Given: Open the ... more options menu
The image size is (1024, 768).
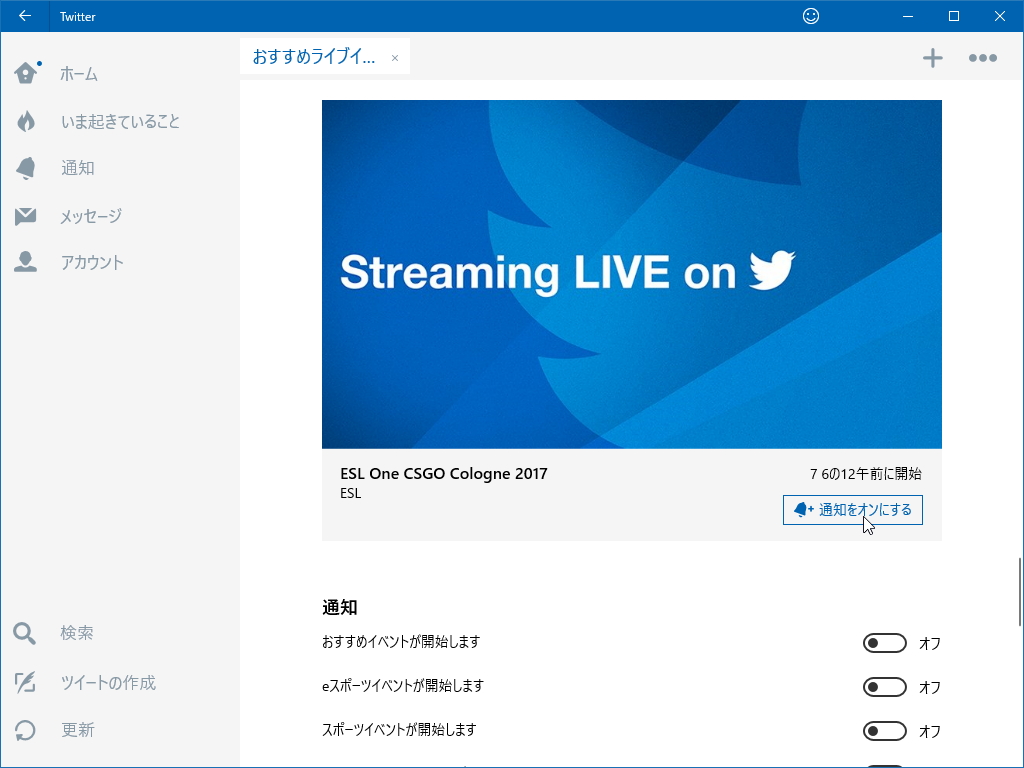Looking at the screenshot, I should pos(983,57).
